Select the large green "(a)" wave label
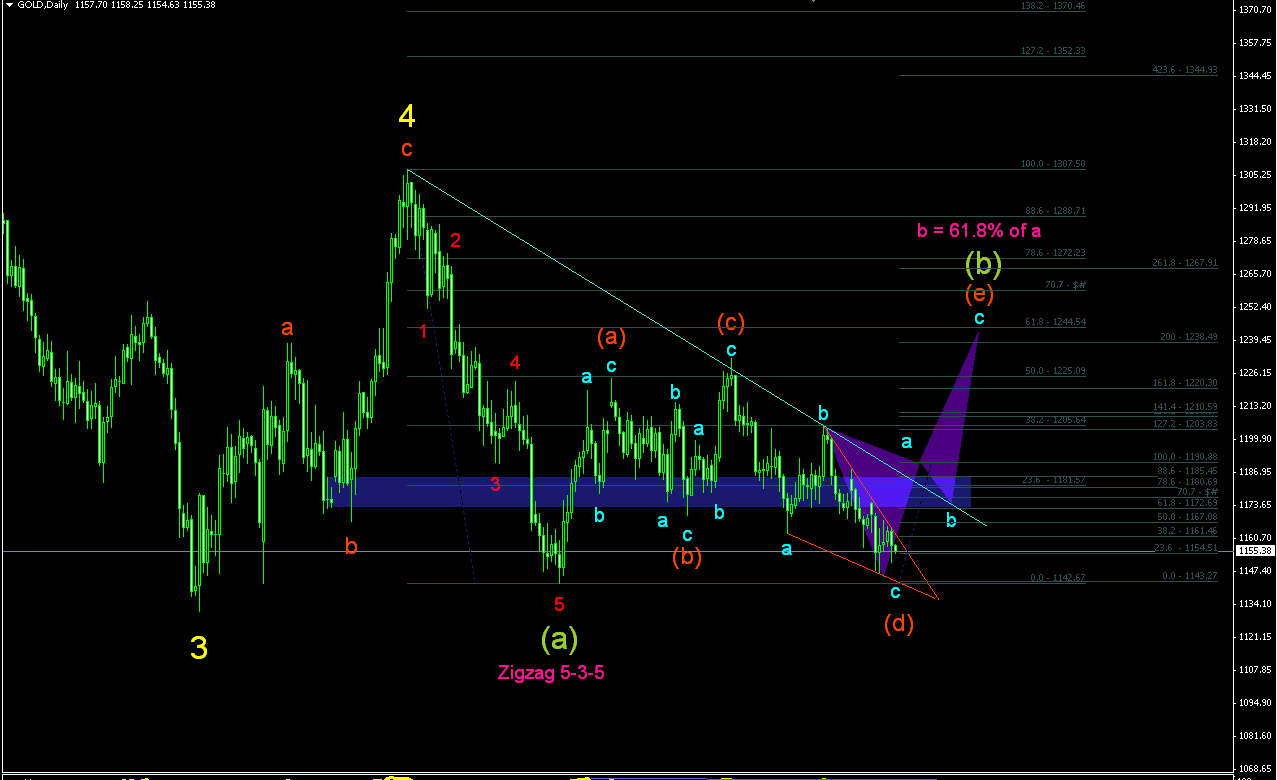The height and width of the screenshot is (780, 1277). coord(559,637)
